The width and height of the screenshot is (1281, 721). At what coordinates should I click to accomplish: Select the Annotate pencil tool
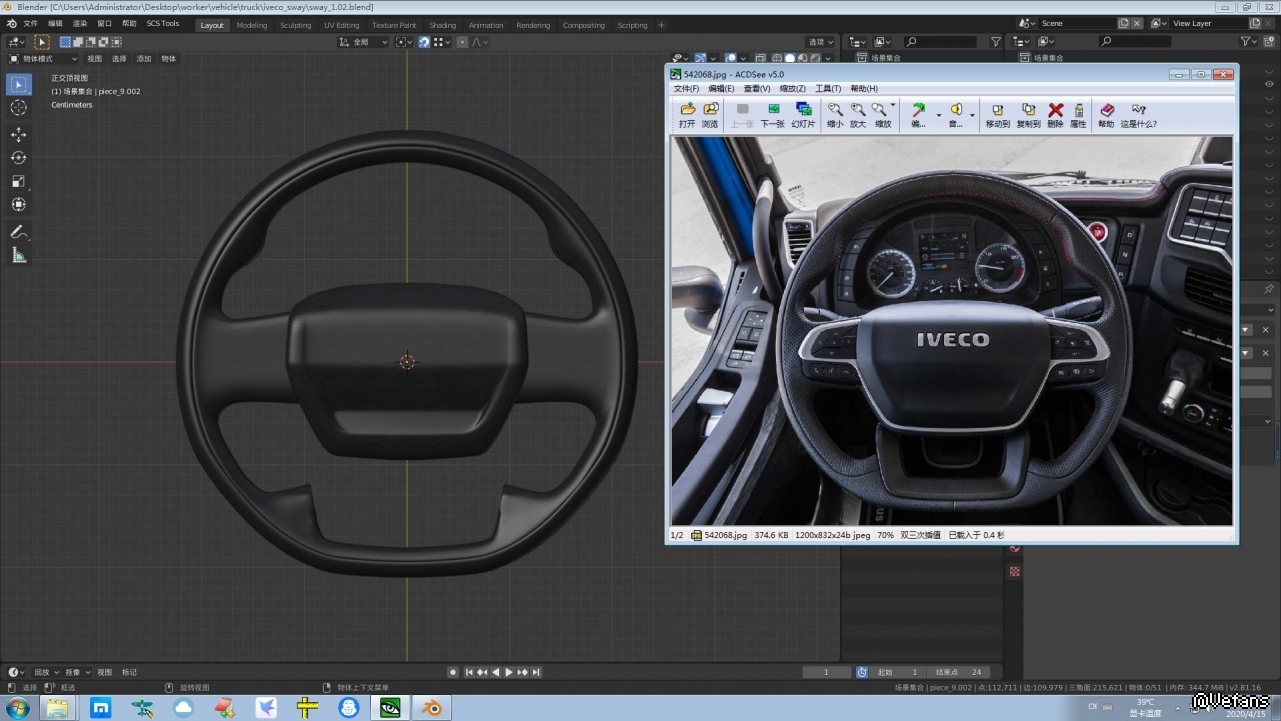pos(19,232)
